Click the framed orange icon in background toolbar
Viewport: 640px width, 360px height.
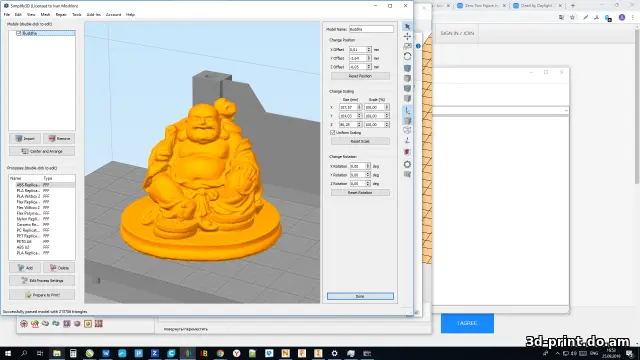point(88,324)
